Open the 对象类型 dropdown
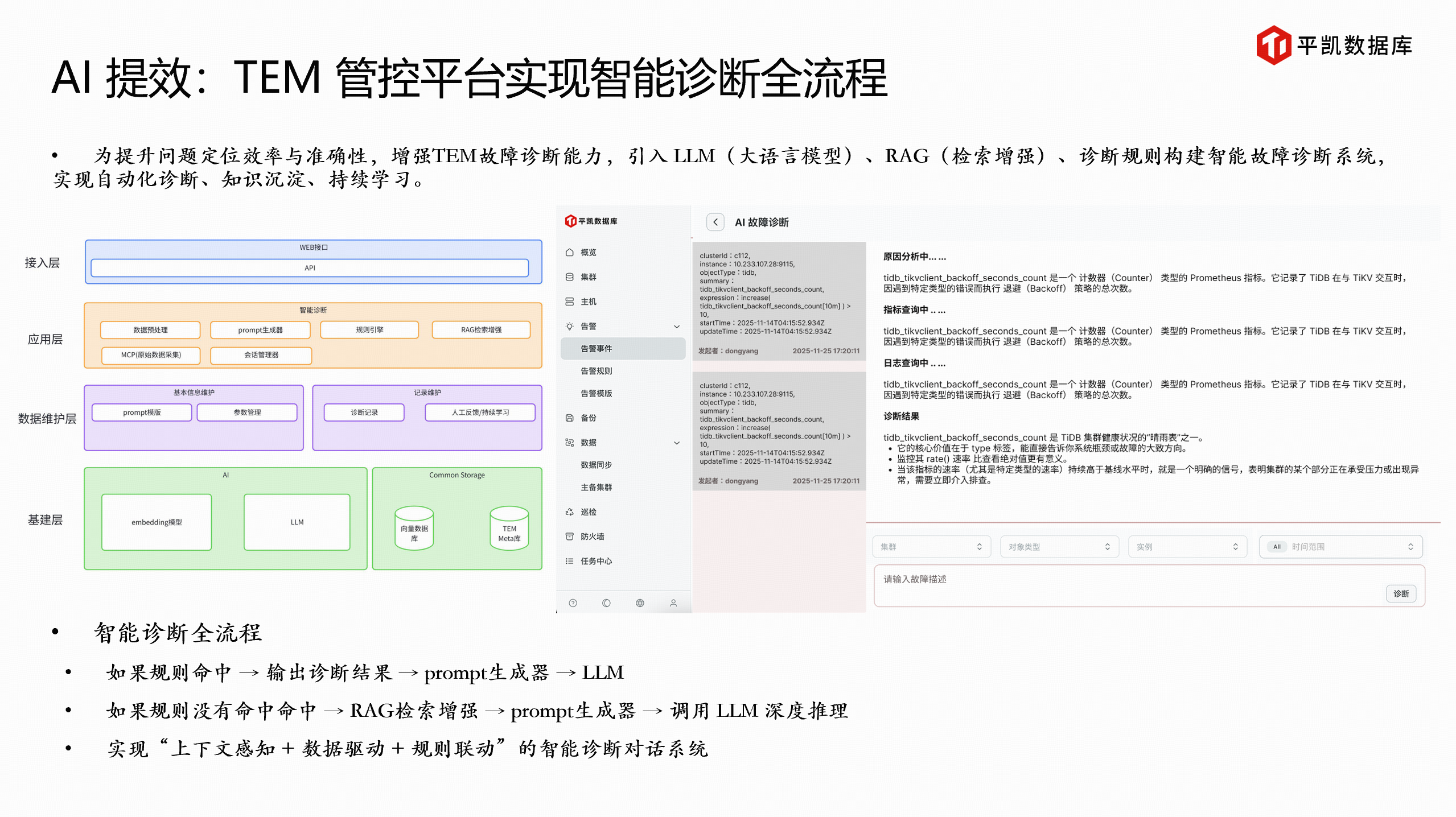 coord(1059,546)
